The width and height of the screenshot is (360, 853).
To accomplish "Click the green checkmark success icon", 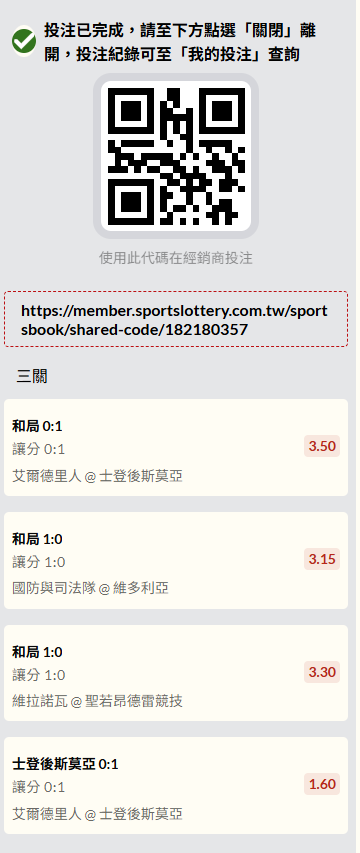I will 24,41.
